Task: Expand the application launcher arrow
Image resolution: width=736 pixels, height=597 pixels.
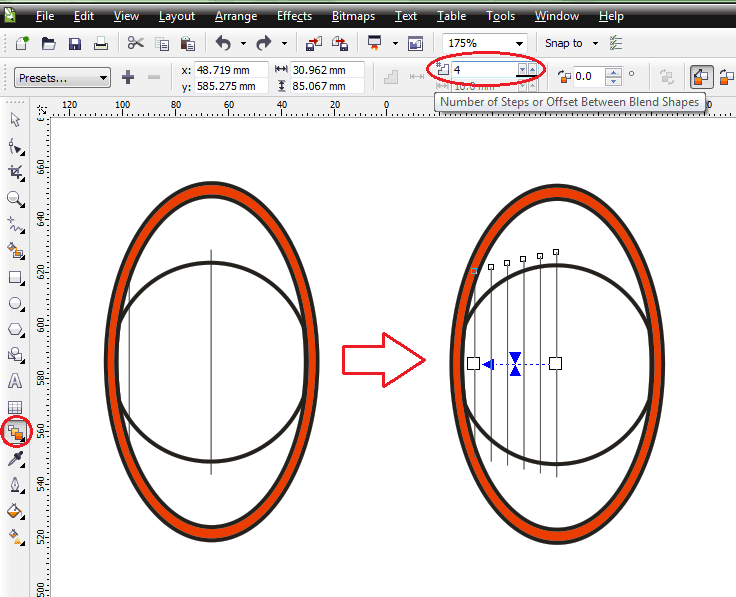Action: 395,44
